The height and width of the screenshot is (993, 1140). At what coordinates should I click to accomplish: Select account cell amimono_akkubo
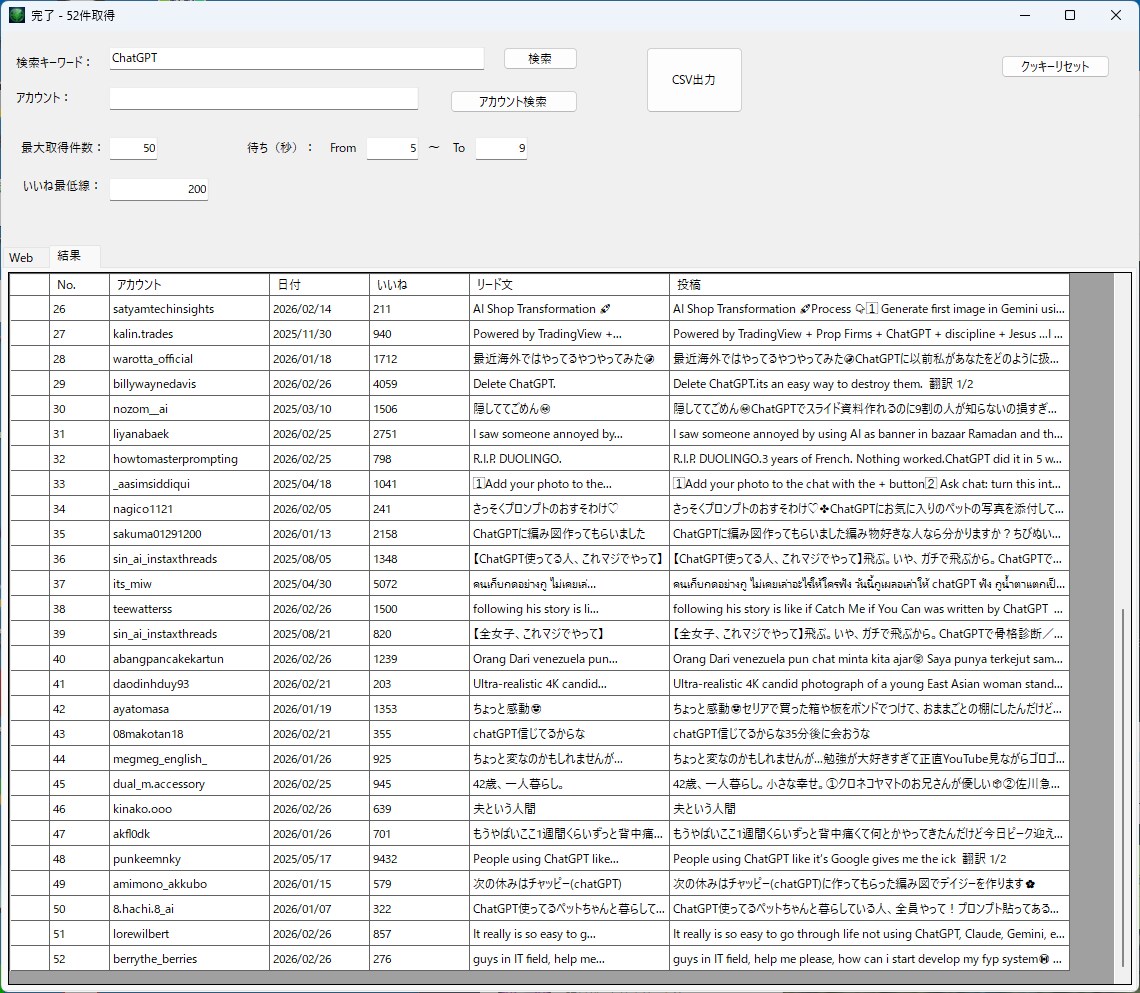point(189,884)
